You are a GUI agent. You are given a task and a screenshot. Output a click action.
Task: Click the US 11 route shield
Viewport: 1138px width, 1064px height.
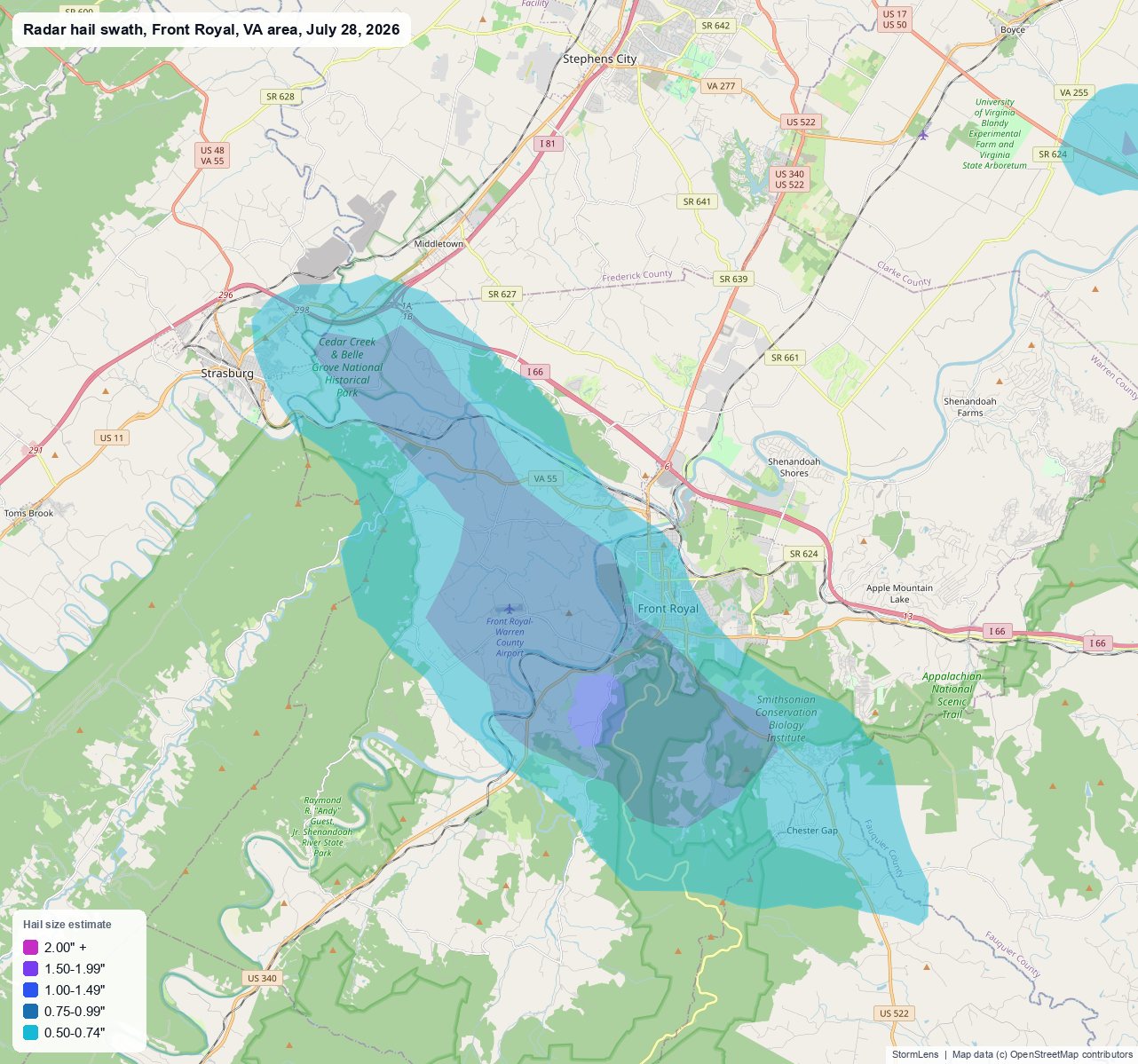[112, 437]
